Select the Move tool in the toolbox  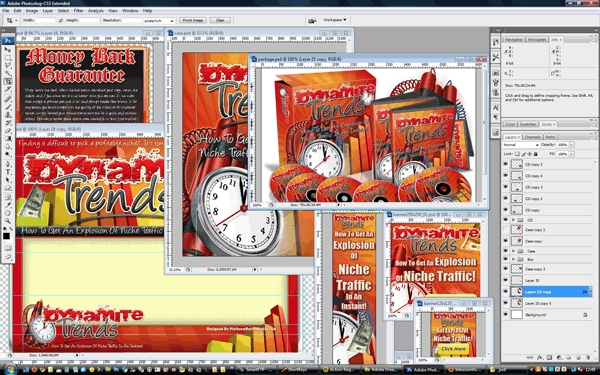(x=8, y=50)
